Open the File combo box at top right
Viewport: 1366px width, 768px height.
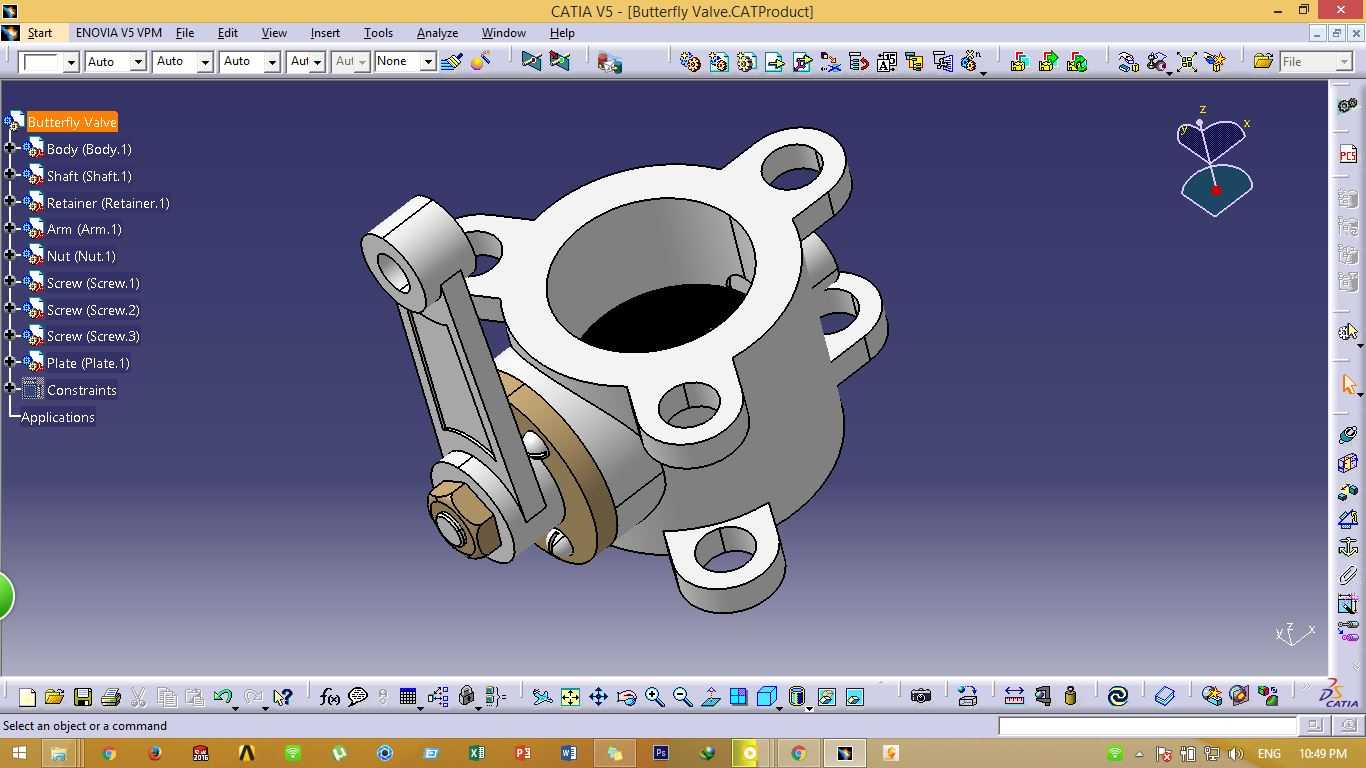[x=1316, y=62]
